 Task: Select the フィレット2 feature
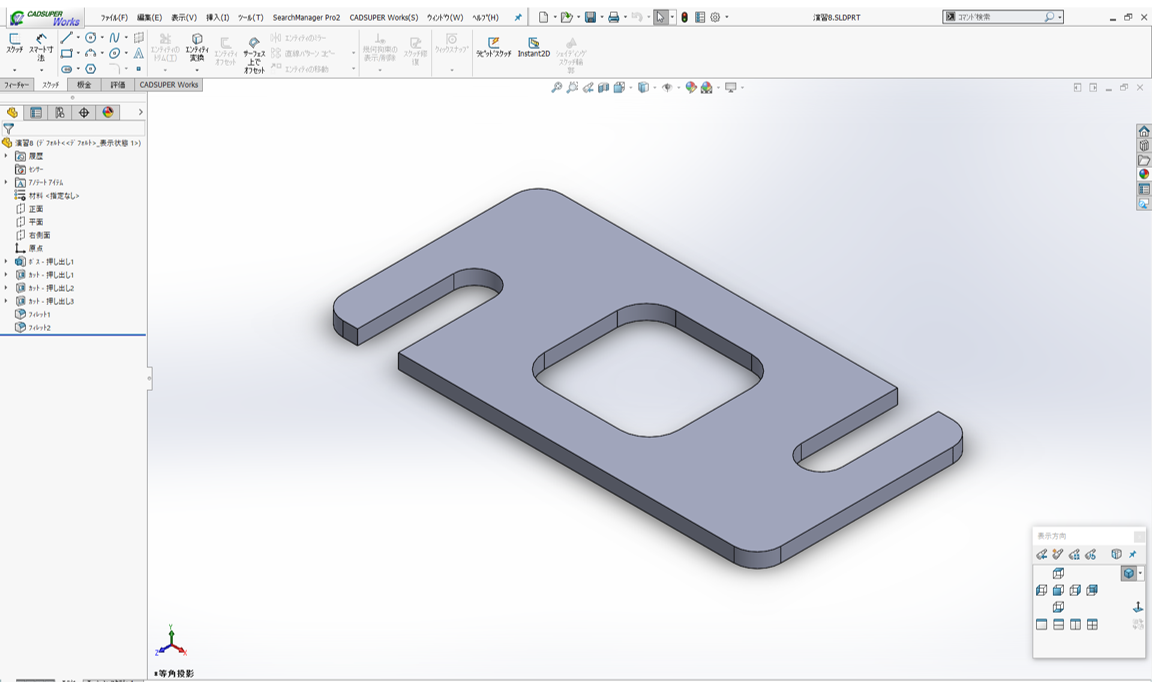click(33, 328)
